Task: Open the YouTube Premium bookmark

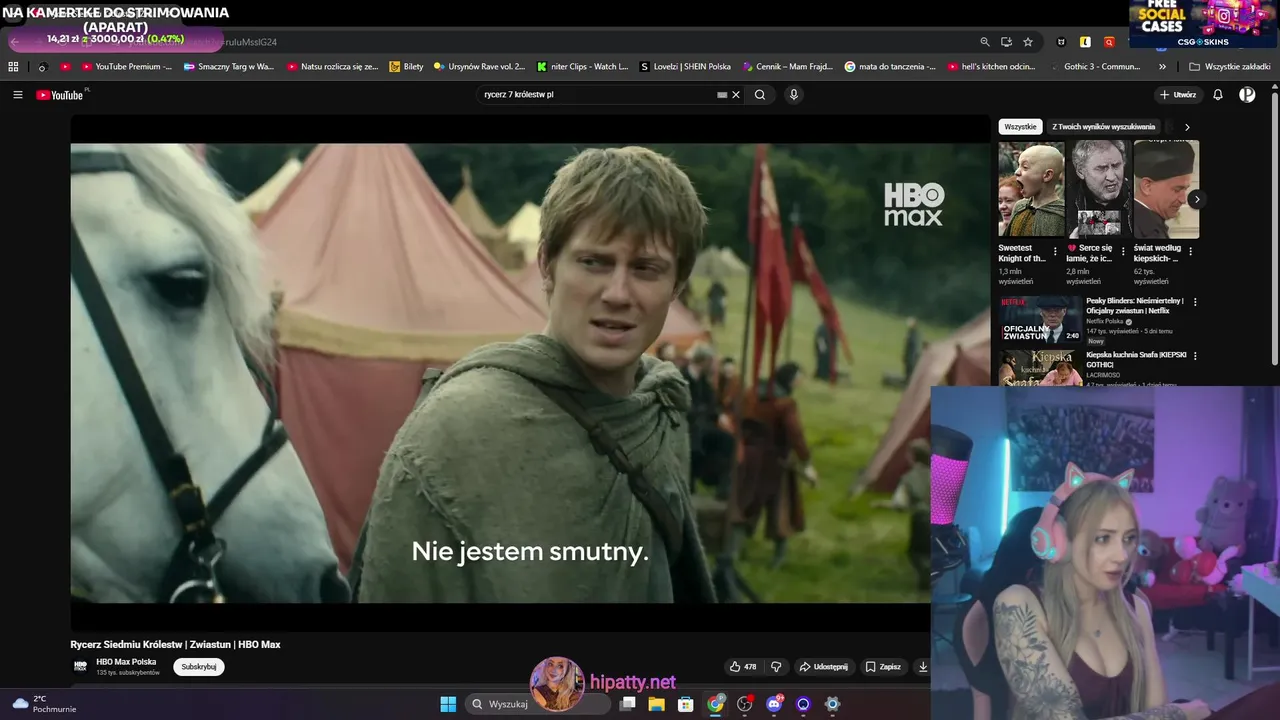Action: [x=127, y=67]
